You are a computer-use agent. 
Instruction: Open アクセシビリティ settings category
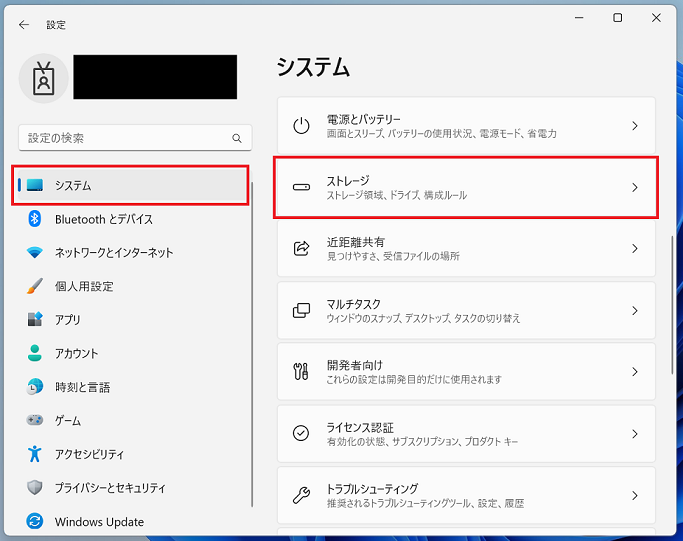(130, 454)
